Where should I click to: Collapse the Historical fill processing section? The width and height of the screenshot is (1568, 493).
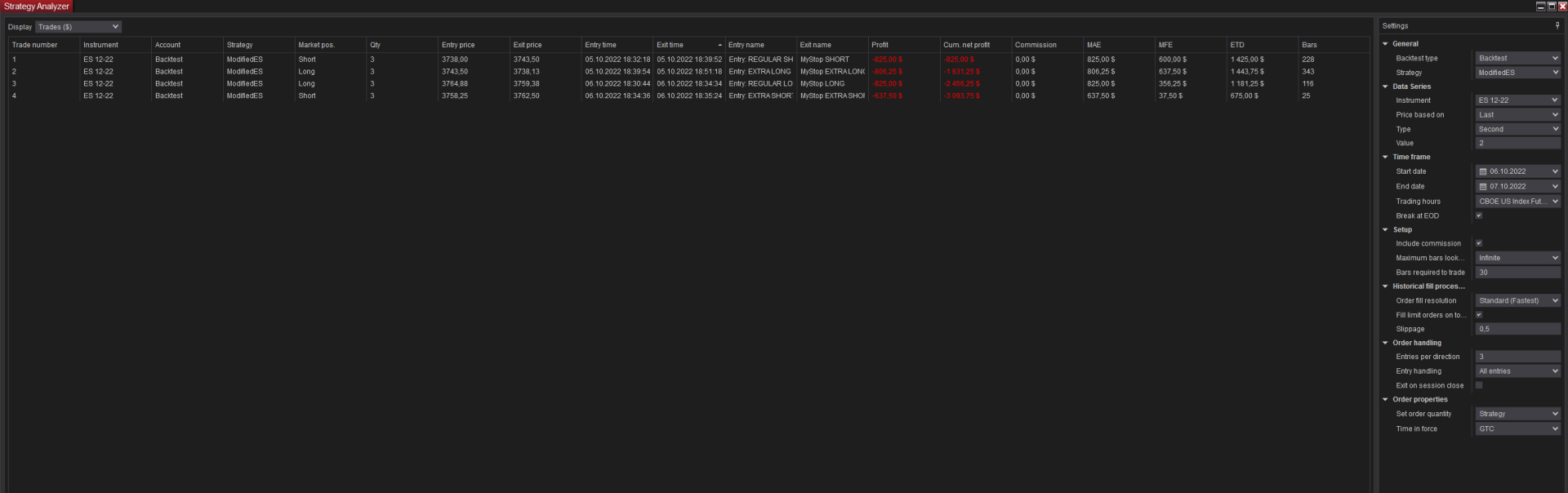(x=1385, y=286)
